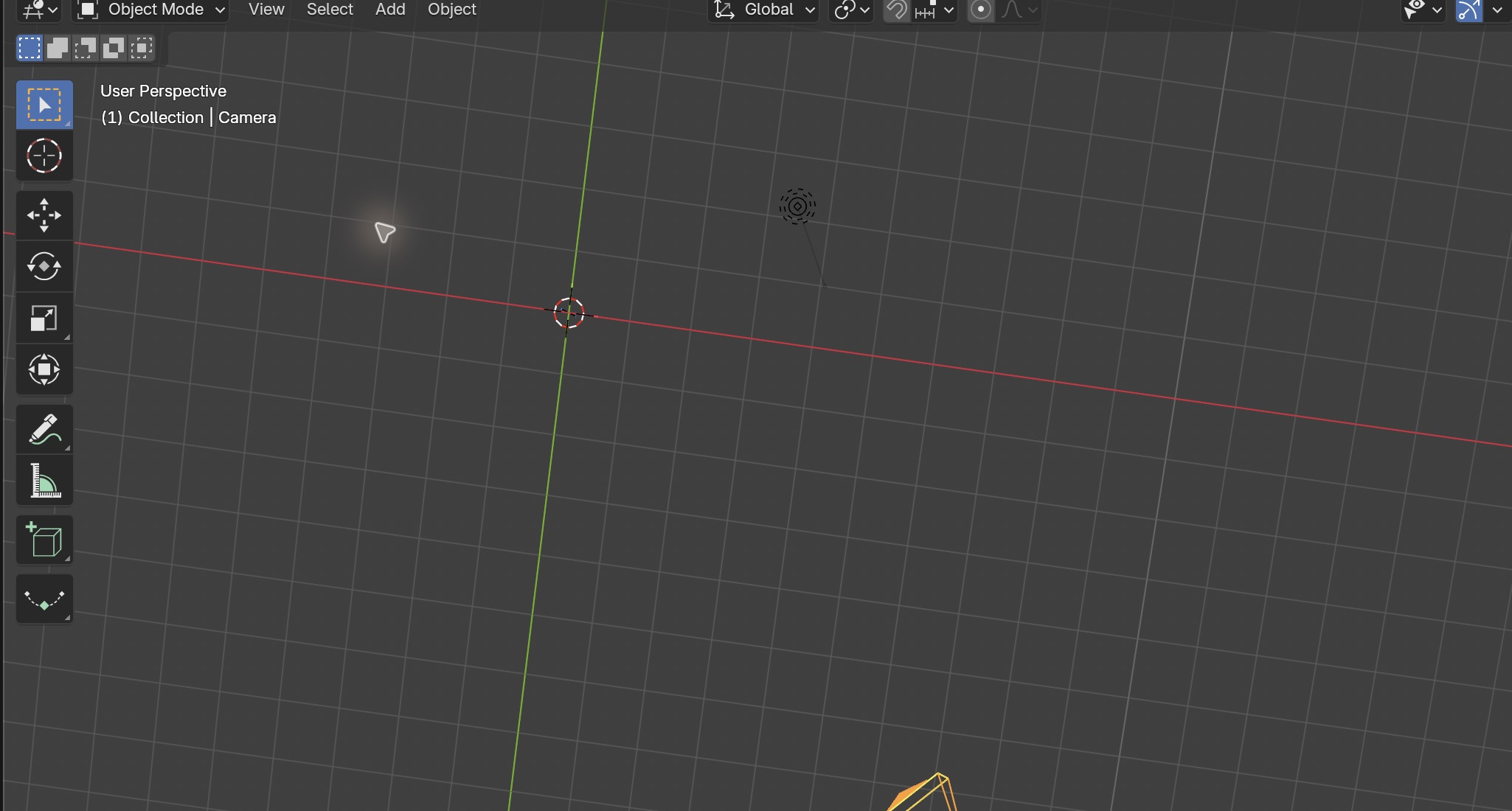Activate the Rotate tool
Viewport: 1512px width, 811px height.
tap(44, 266)
